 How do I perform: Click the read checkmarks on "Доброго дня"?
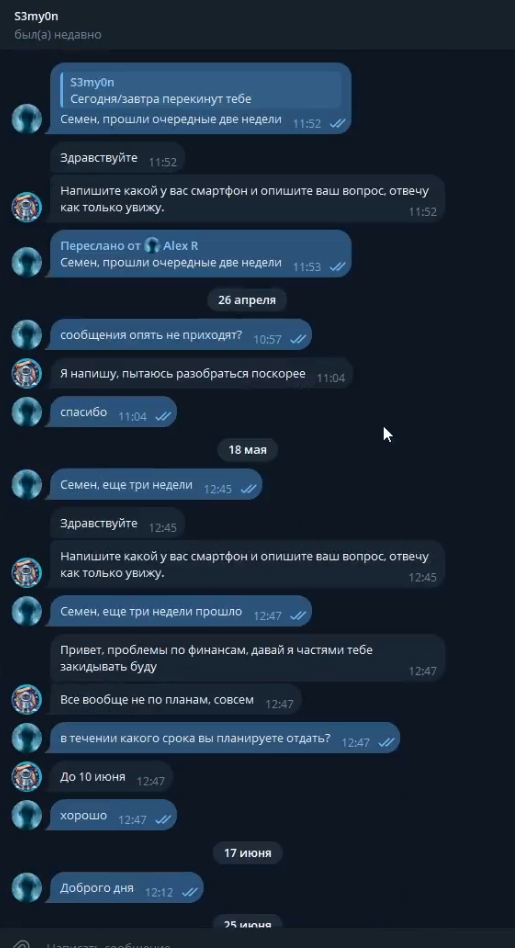click(x=189, y=892)
